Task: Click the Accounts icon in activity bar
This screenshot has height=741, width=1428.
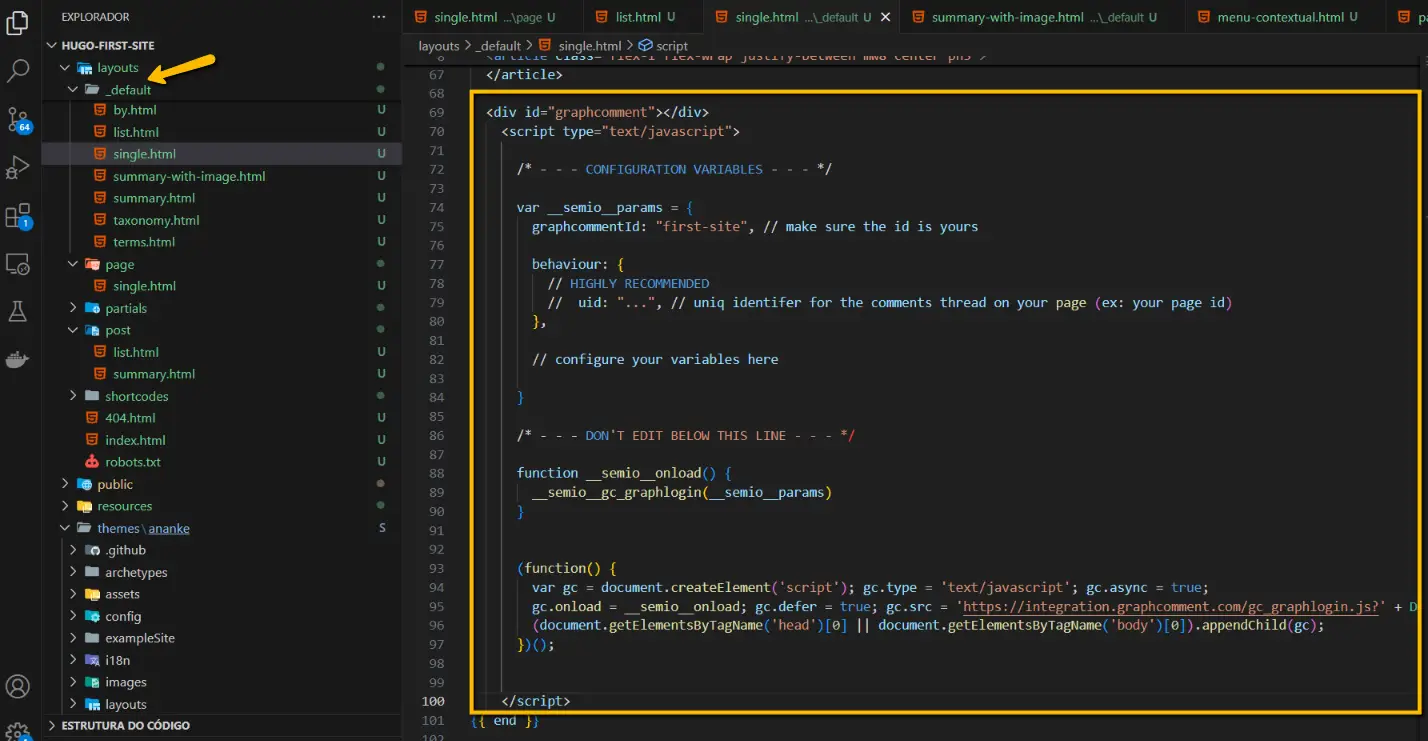Action: (x=19, y=686)
